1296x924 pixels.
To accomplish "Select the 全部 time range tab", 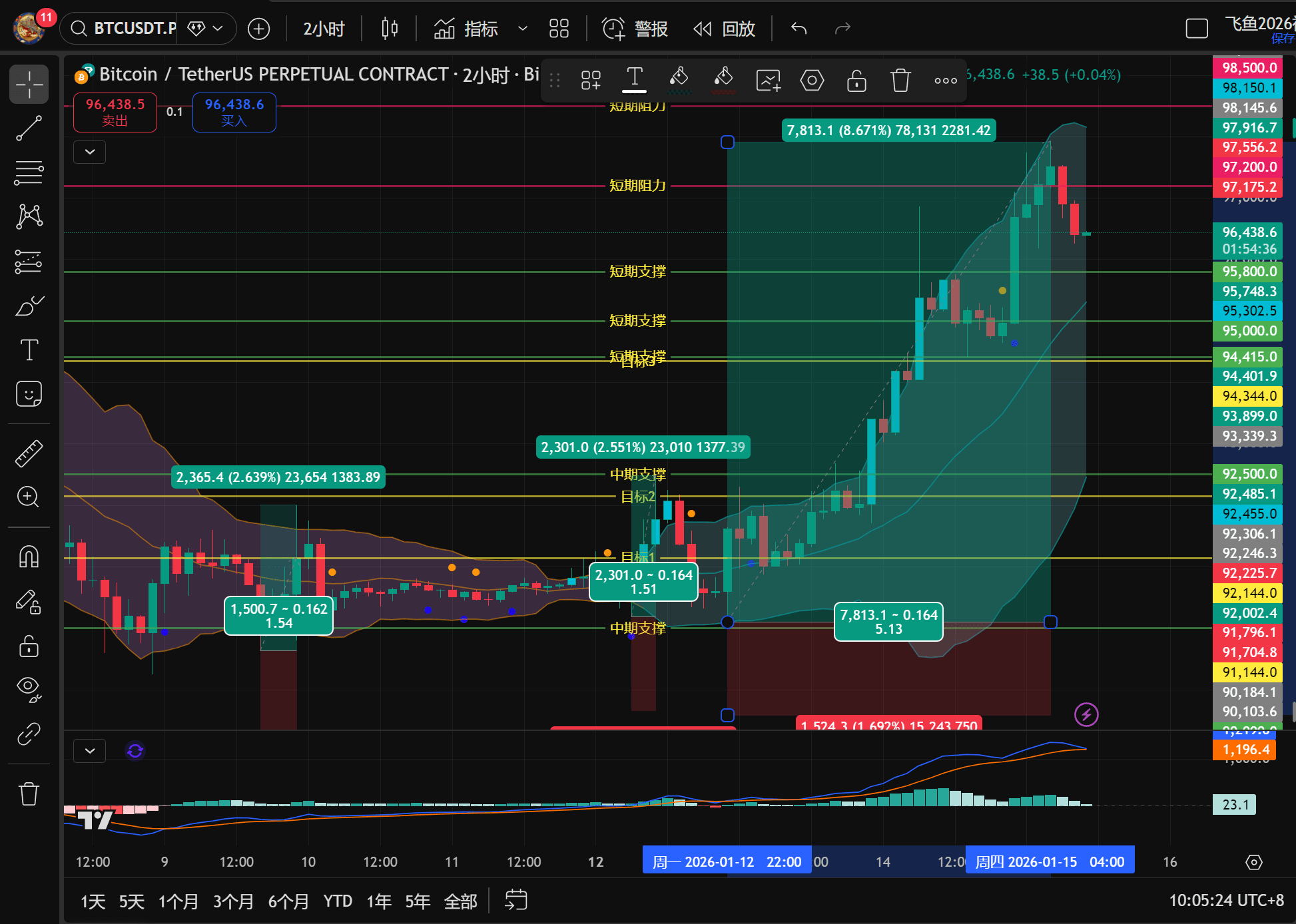I will click(x=460, y=901).
